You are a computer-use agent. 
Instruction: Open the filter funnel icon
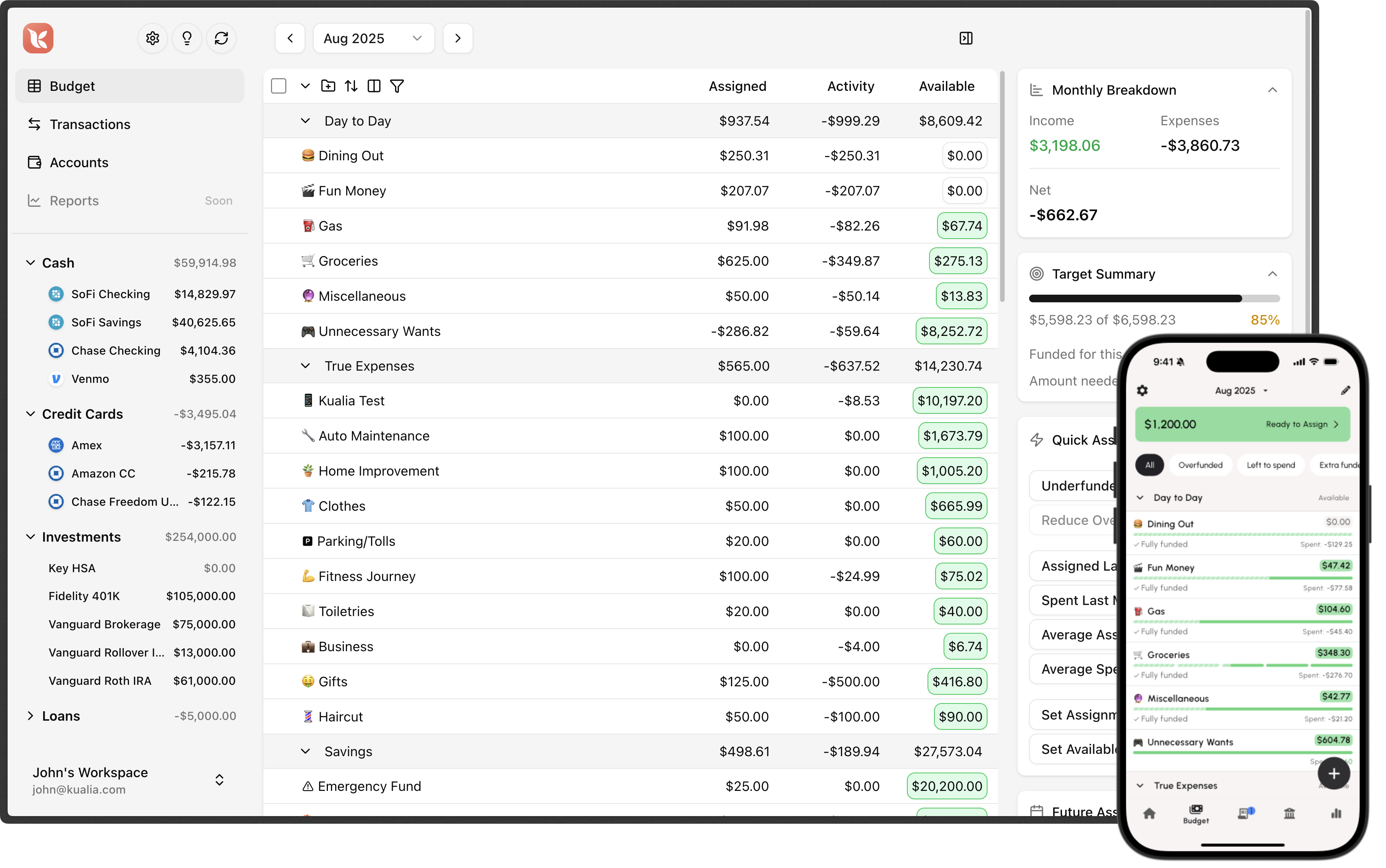pos(397,86)
